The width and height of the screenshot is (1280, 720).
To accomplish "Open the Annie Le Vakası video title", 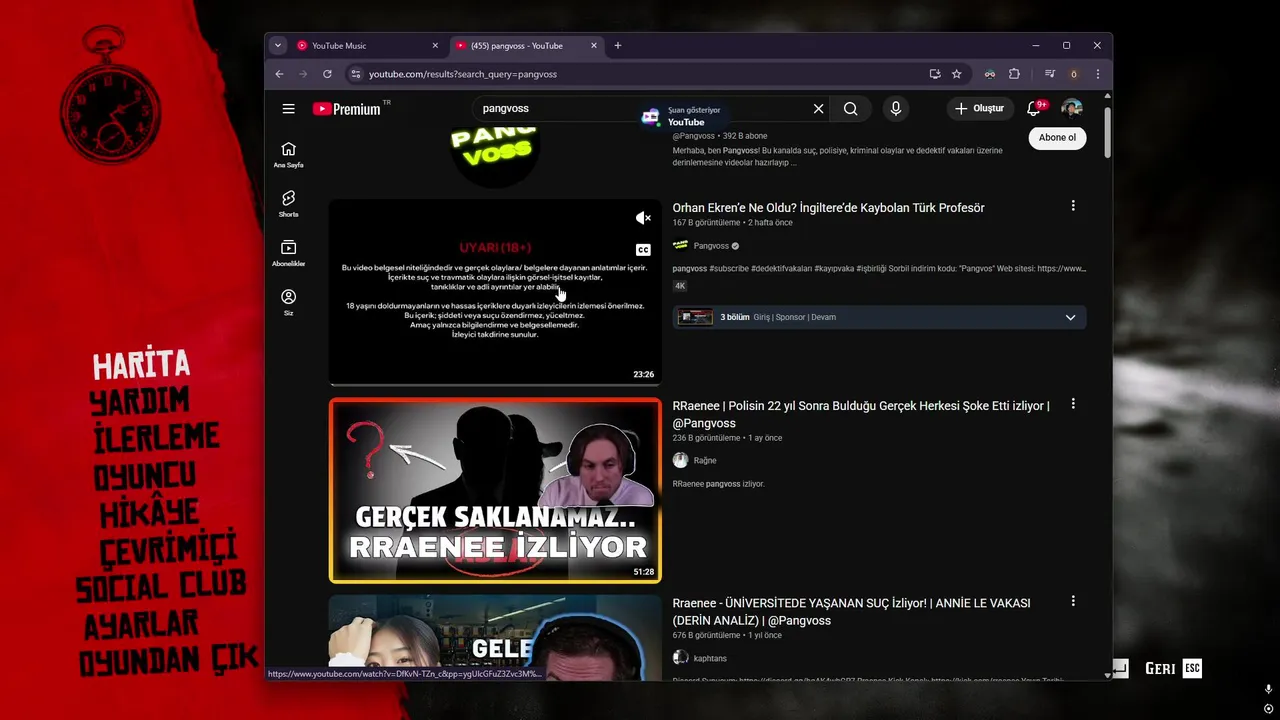I will (x=849, y=612).
